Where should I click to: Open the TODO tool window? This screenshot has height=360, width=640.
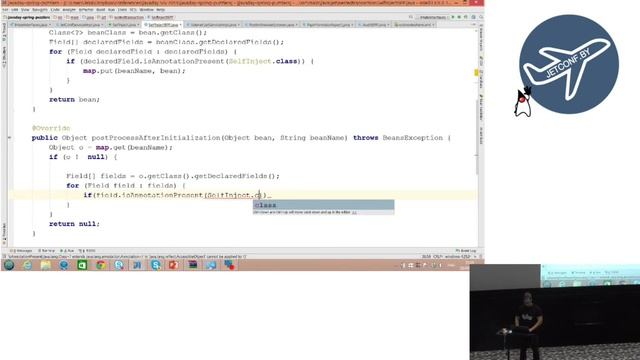tap(87, 251)
